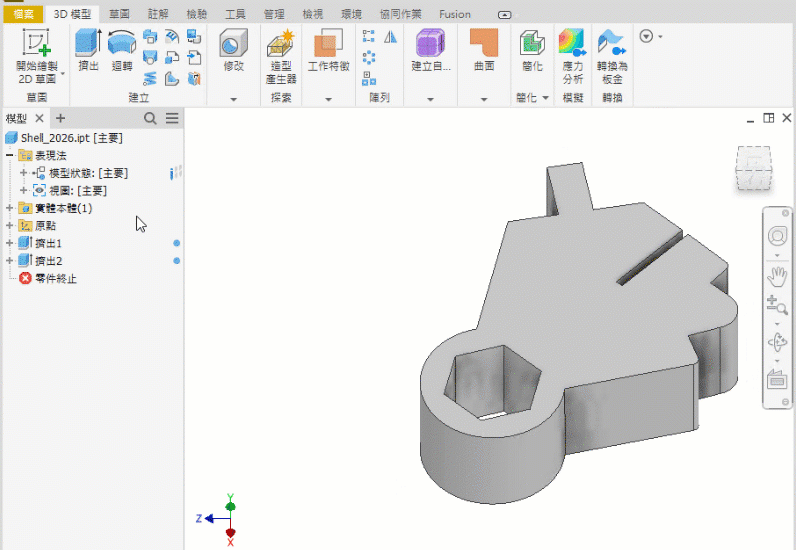
Task: Switch to the 工具 ribbon tab
Action: coord(235,14)
